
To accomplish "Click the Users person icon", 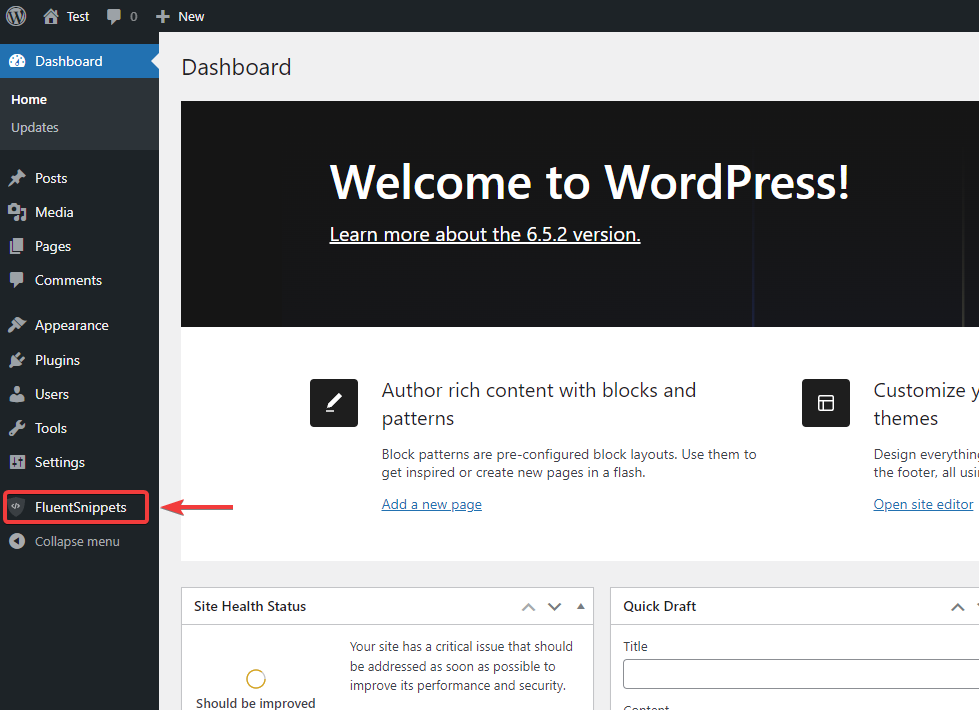I will 17,394.
